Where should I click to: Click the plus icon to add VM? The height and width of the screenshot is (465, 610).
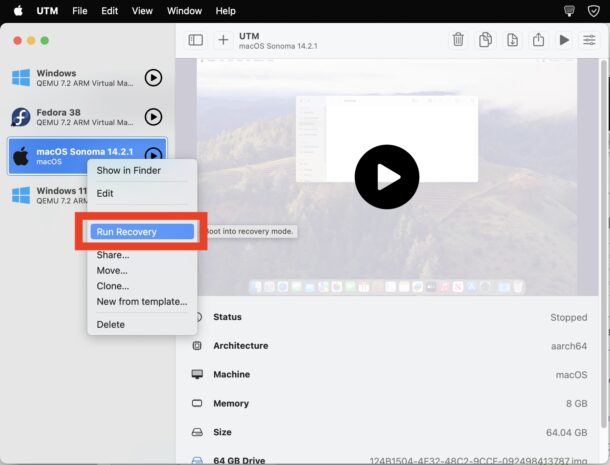point(222,40)
